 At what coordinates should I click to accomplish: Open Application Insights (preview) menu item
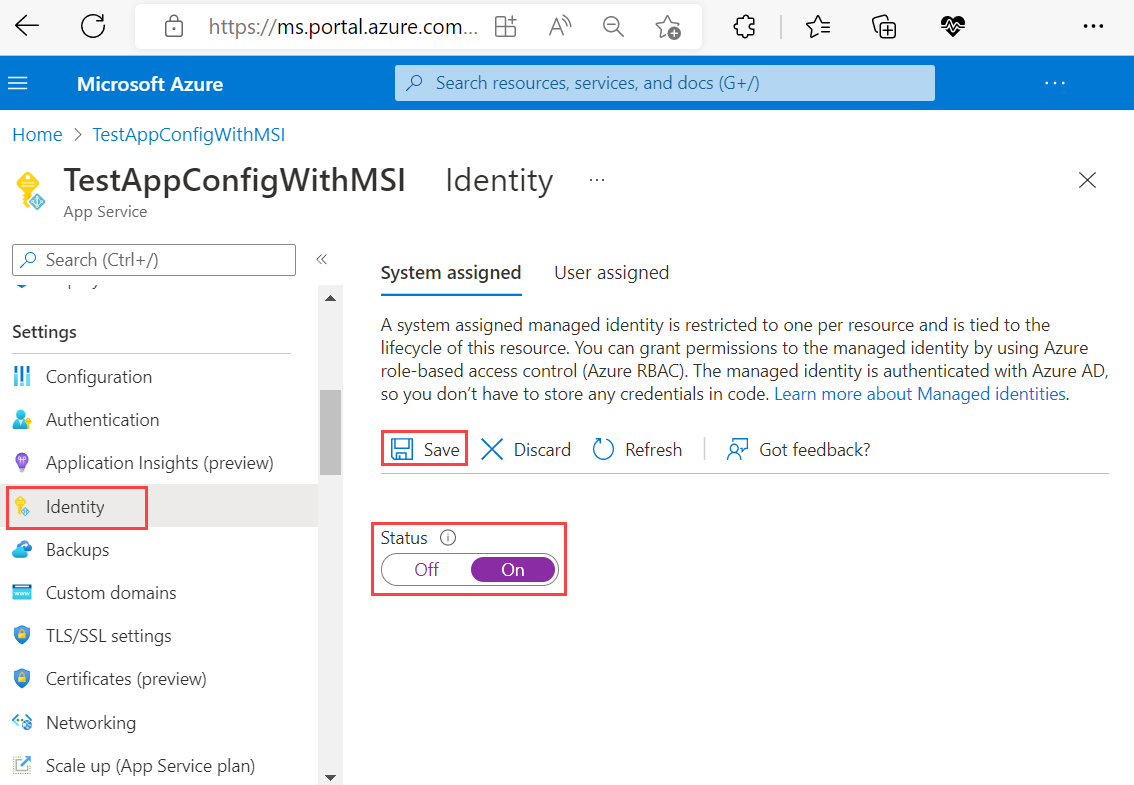159,462
